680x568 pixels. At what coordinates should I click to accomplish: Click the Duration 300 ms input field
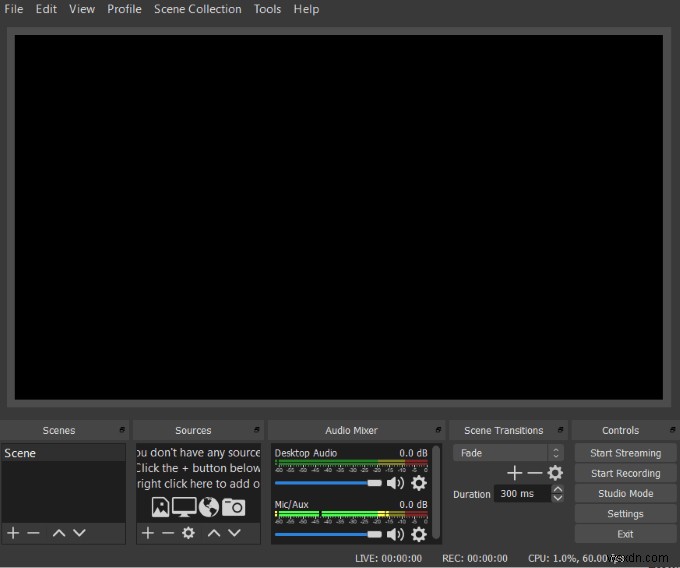[x=523, y=493]
